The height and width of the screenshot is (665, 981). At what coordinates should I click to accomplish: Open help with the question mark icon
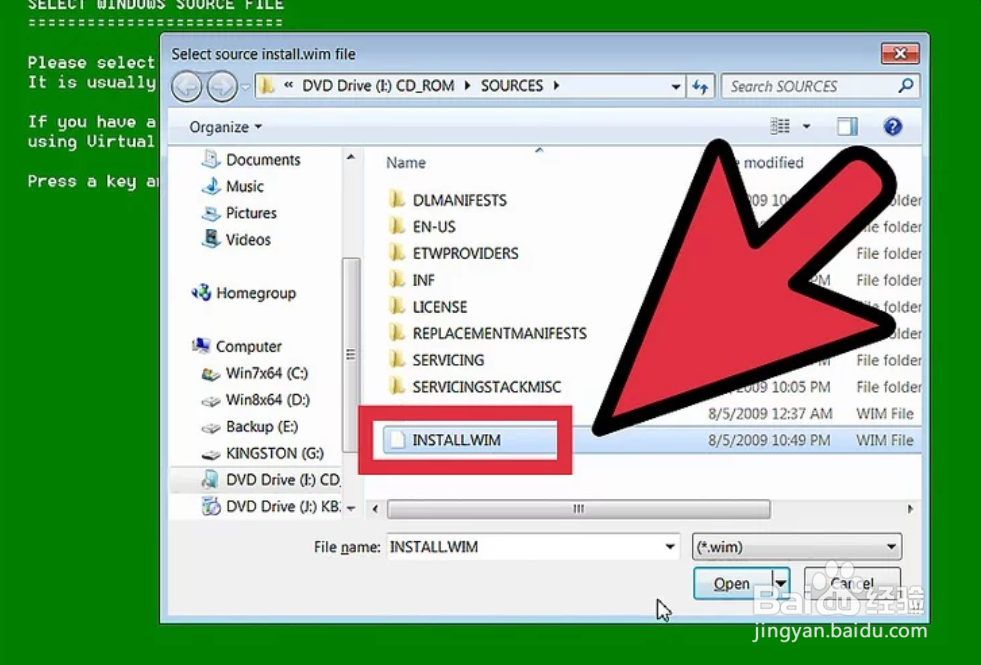[893, 126]
